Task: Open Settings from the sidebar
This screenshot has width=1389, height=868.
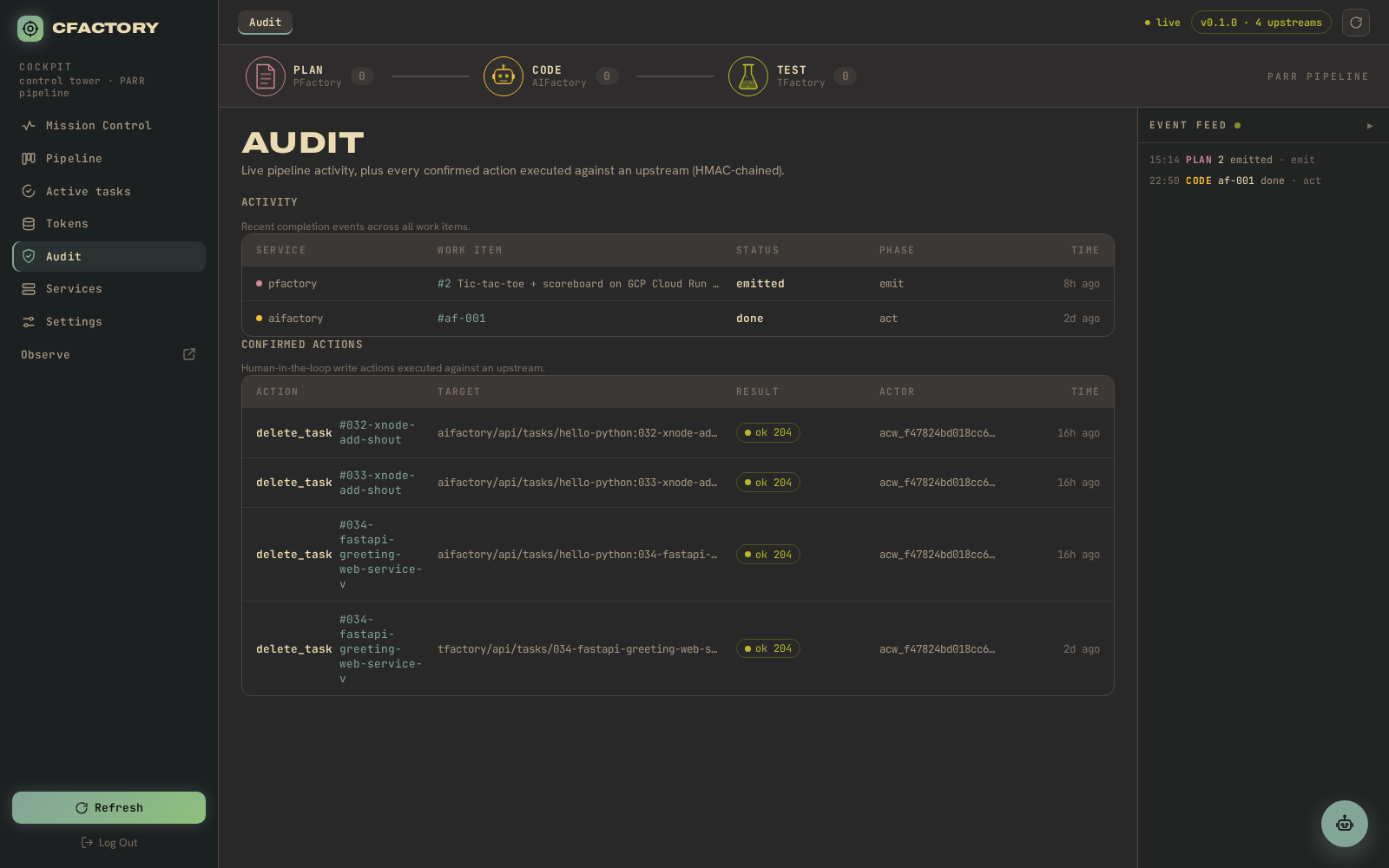Action: click(x=109, y=322)
